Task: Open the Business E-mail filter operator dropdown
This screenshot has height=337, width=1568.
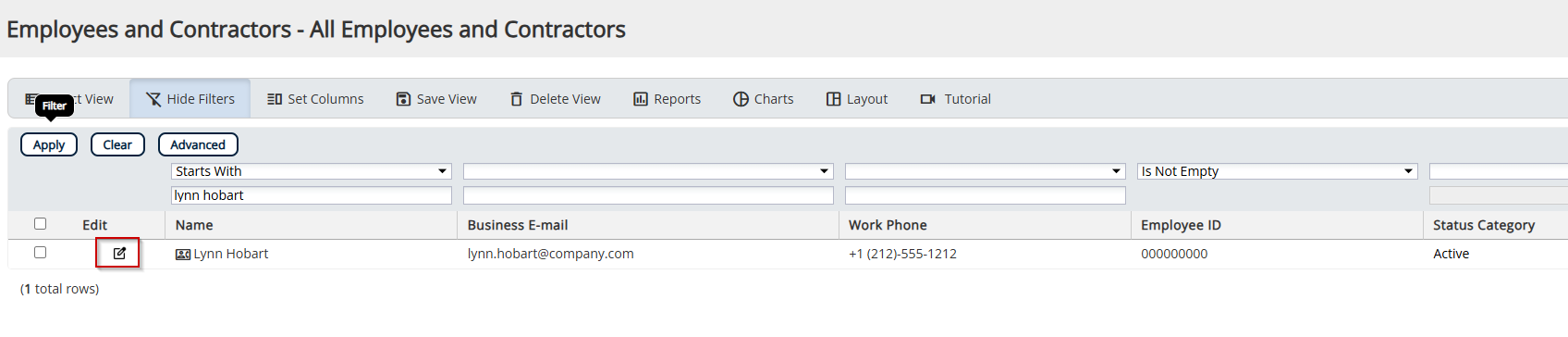Action: 648,171
